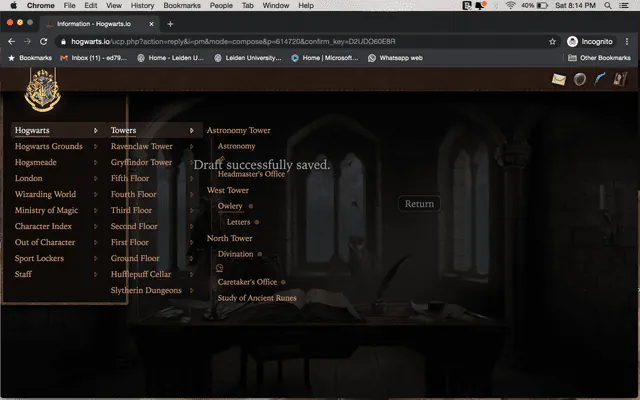This screenshot has height=400, width=640.
Task: Open the Out of Character menu item
Action: (x=45, y=242)
